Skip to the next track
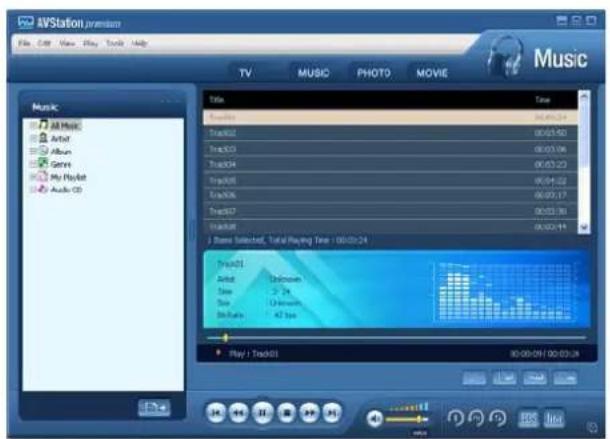 tap(332, 412)
